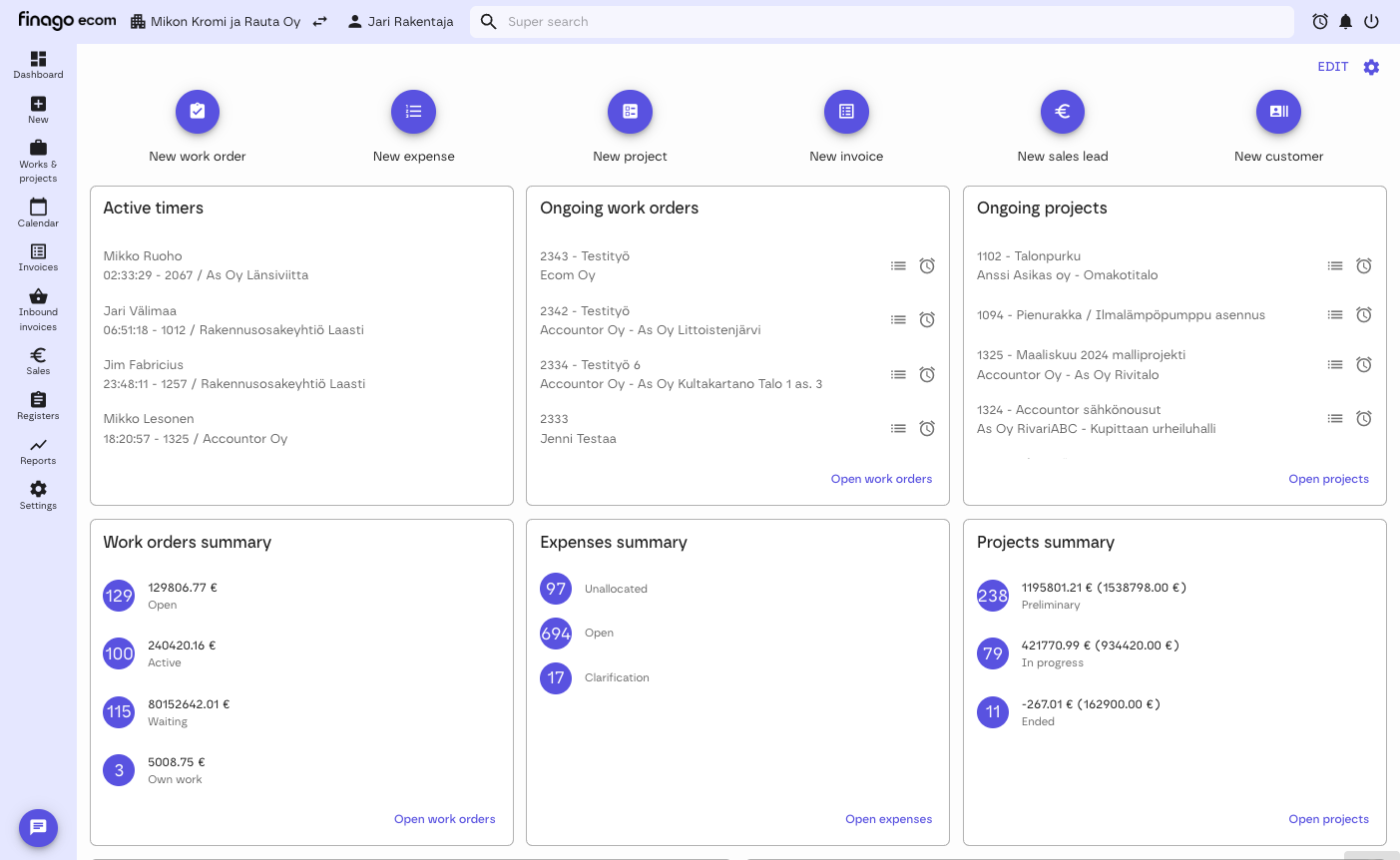Add a new customer via shortcut icon
Image resolution: width=1400 pixels, height=860 pixels.
point(1278,112)
